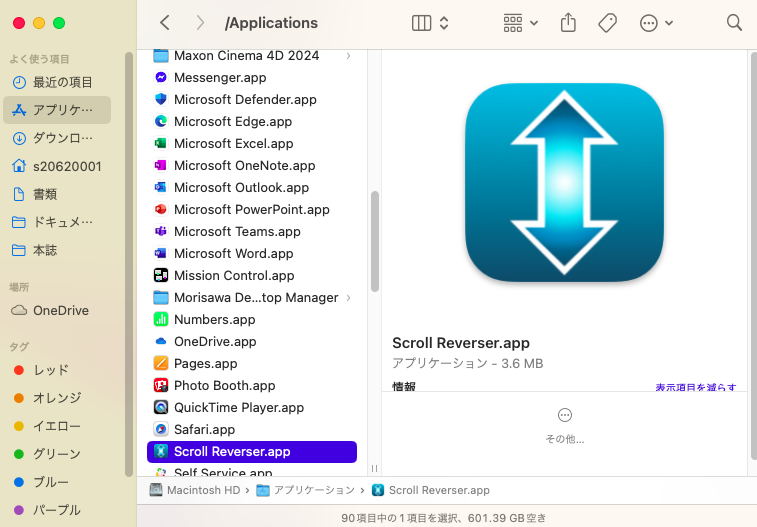Expand Morisawa Desktop Manager folder chevron
757x527 pixels.
[x=348, y=298]
